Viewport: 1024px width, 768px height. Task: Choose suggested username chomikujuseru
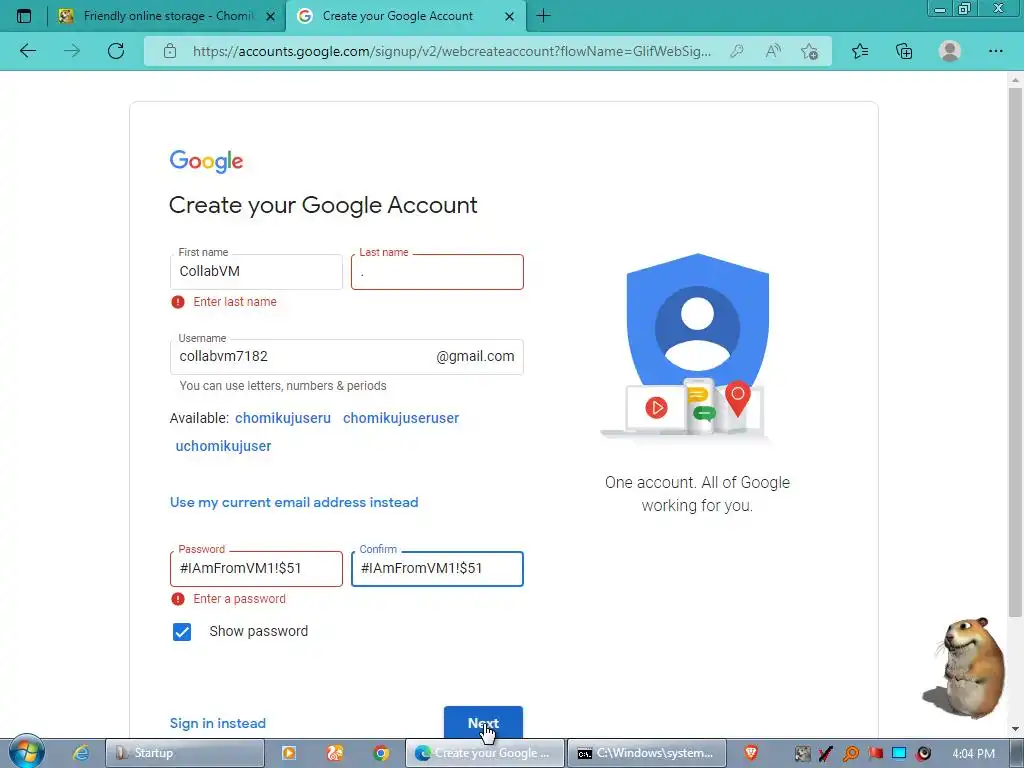click(x=283, y=418)
